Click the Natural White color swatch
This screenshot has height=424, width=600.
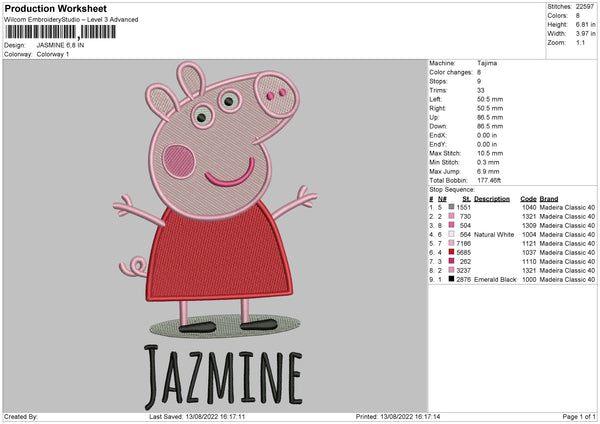(451, 234)
